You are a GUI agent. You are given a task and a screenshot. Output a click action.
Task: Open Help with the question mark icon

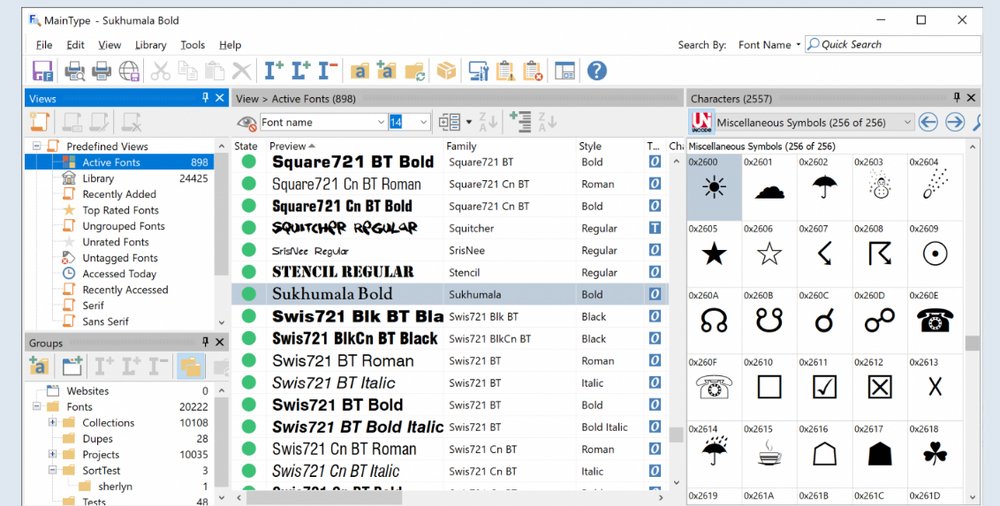597,71
